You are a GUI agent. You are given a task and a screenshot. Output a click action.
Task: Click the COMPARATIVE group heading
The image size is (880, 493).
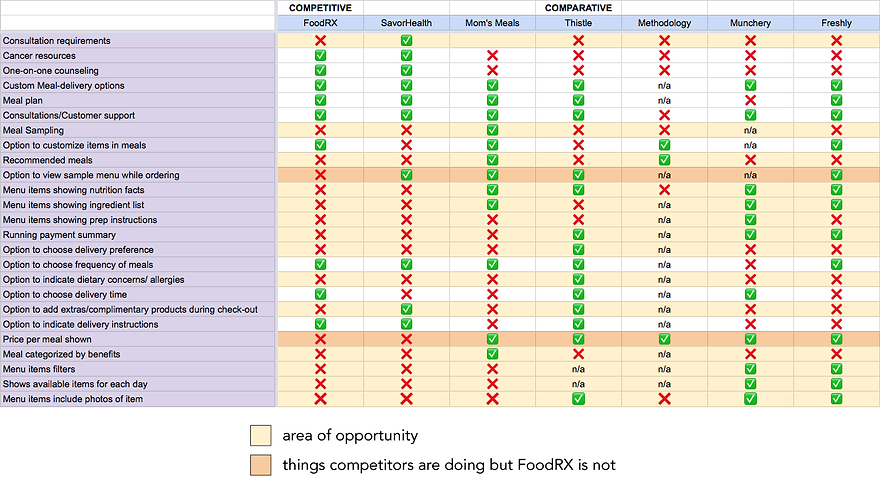(x=578, y=7)
